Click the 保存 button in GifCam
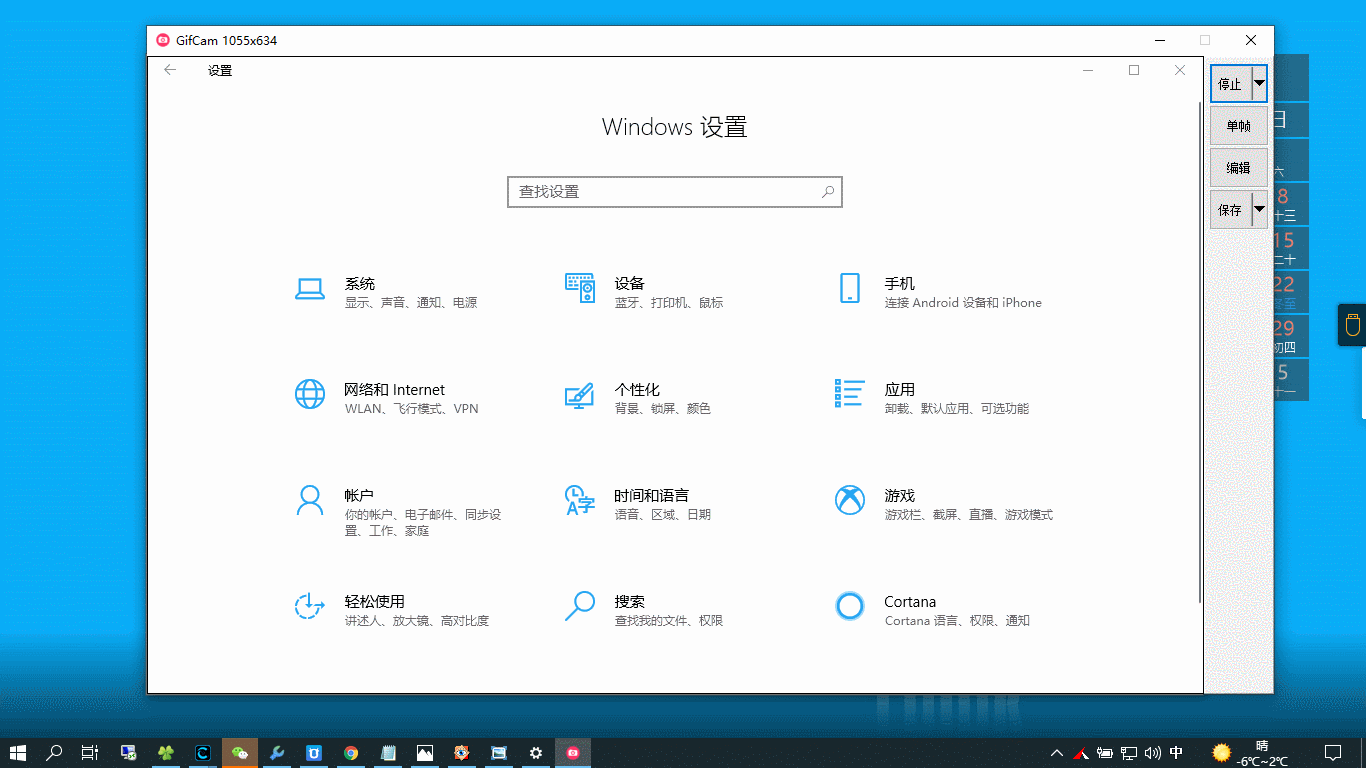The width and height of the screenshot is (1366, 768). pos(1231,210)
